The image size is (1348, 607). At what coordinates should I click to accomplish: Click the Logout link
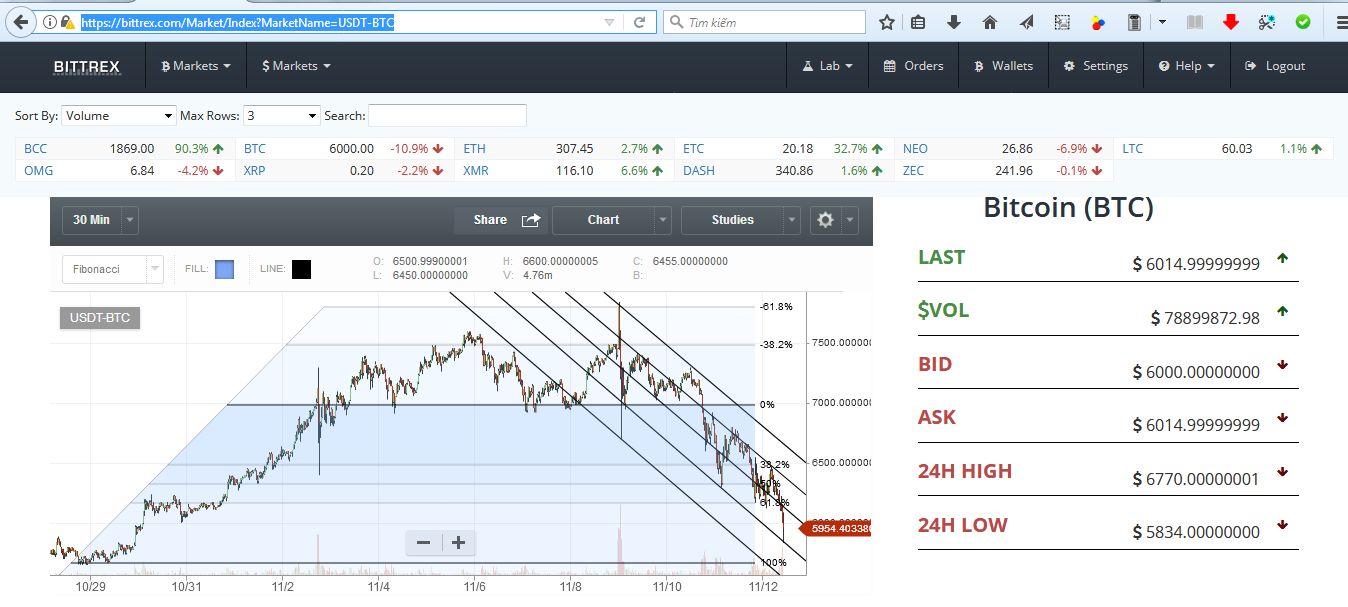[x=1275, y=66]
